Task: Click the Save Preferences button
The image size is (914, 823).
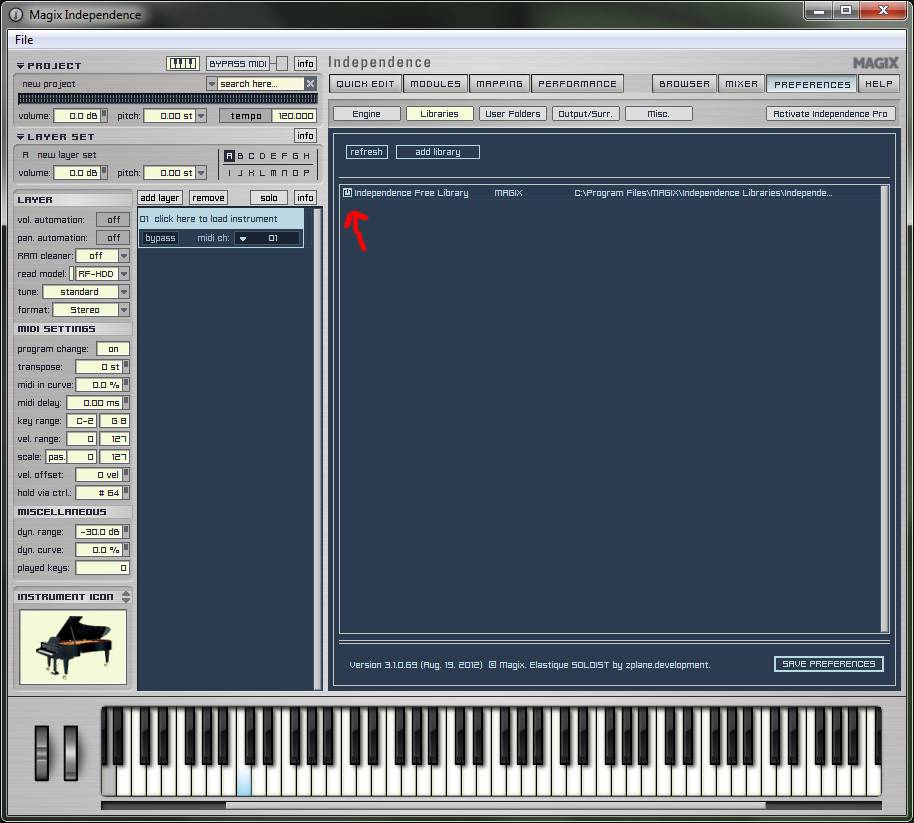Action: (x=828, y=664)
